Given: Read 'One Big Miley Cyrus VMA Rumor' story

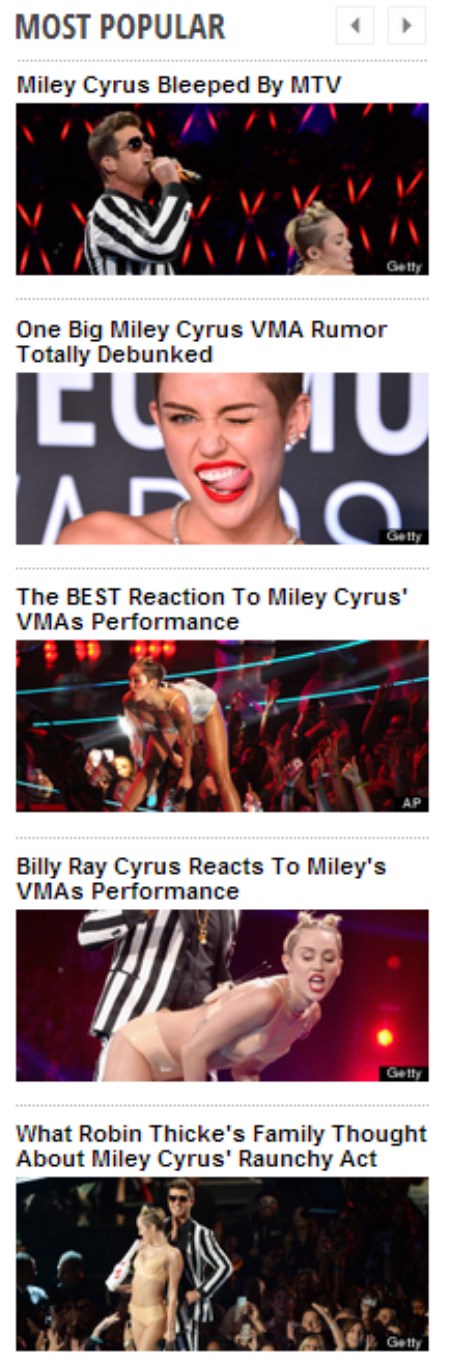Looking at the screenshot, I should click(201, 342).
